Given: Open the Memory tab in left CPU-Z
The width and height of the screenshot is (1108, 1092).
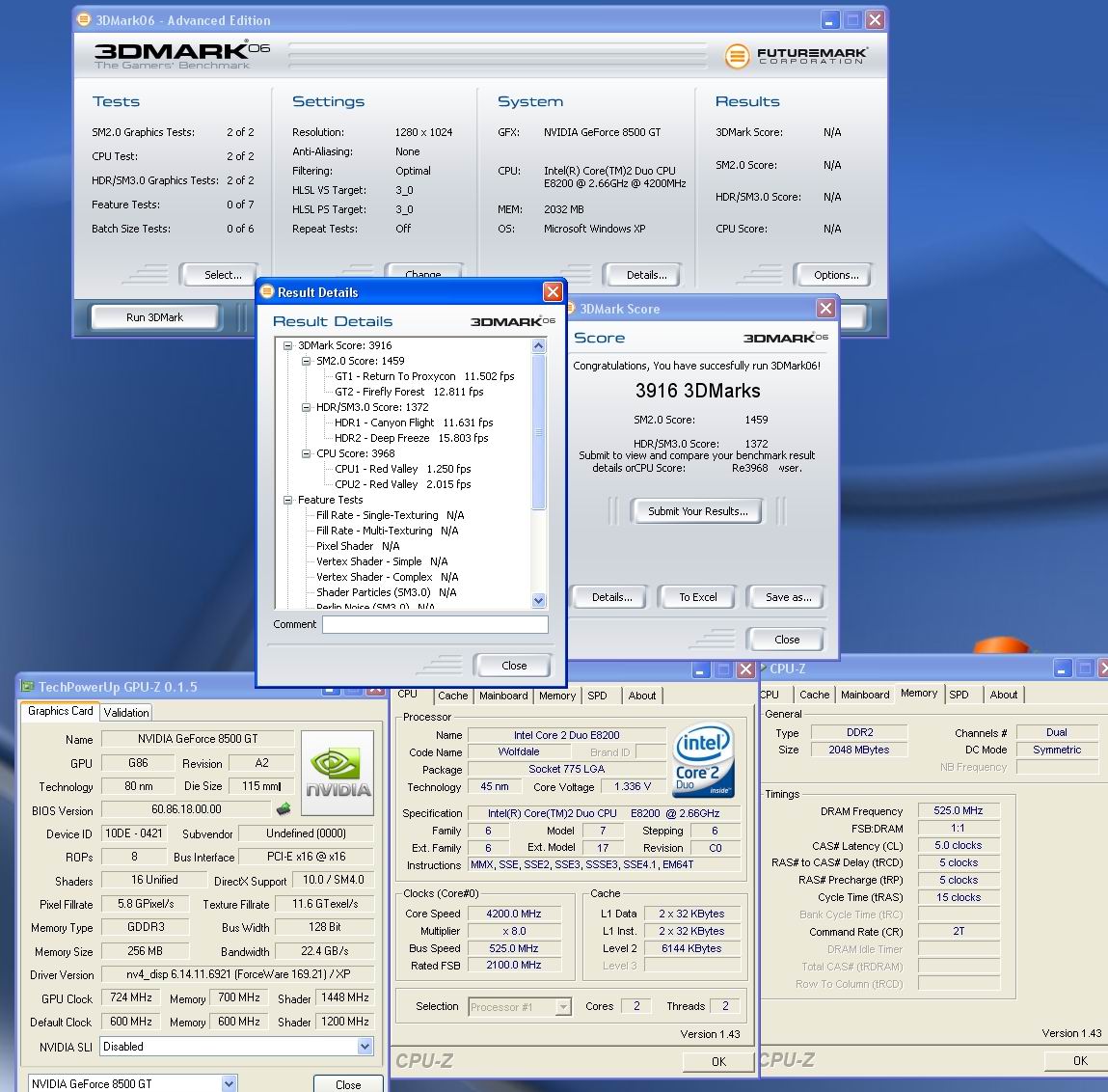Looking at the screenshot, I should [556, 696].
